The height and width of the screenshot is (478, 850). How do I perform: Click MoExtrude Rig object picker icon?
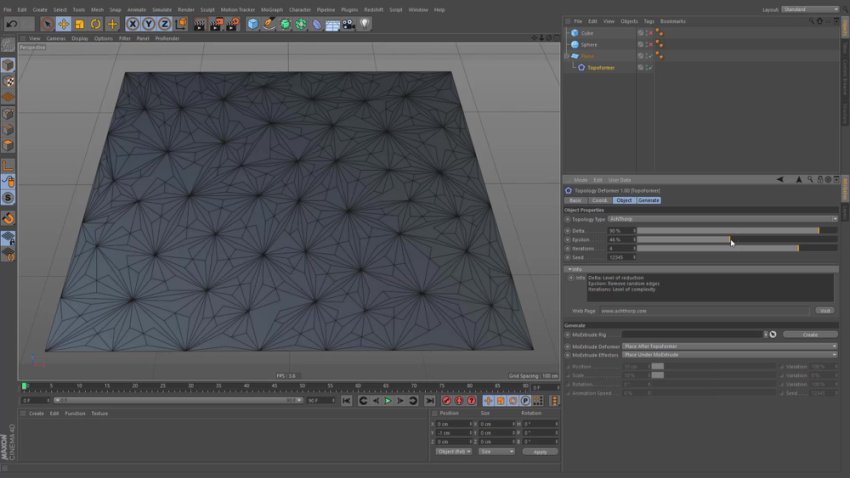tap(773, 334)
